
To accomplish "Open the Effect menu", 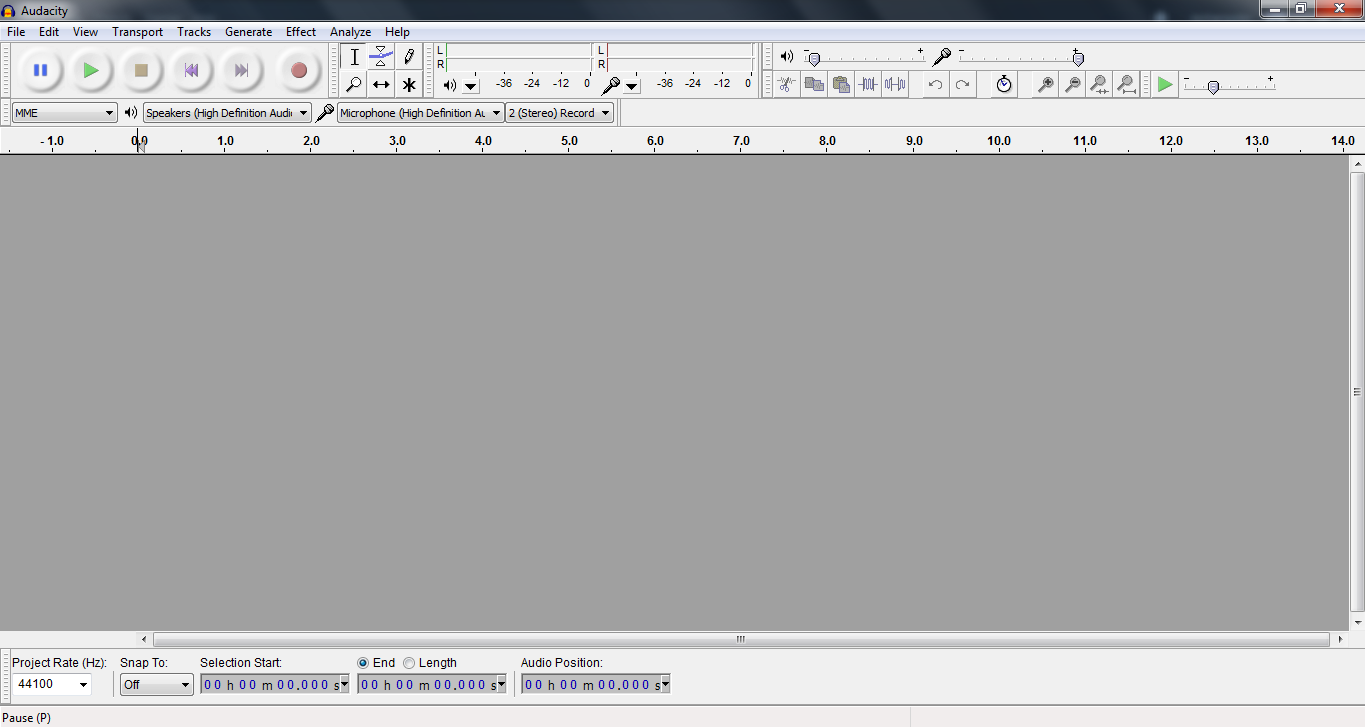I will [301, 32].
